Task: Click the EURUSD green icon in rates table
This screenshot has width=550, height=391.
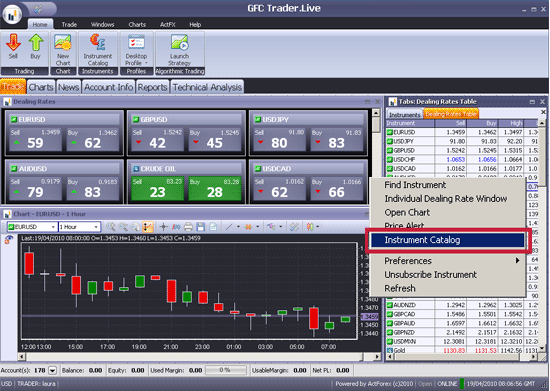Action: [389, 132]
